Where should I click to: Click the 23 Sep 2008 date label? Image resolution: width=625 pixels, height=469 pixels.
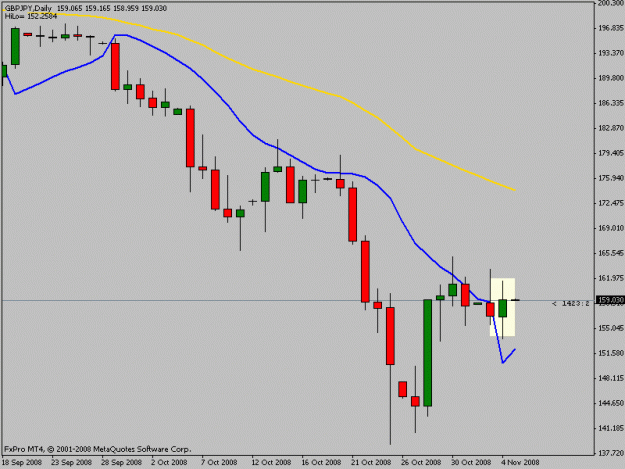tap(72, 463)
